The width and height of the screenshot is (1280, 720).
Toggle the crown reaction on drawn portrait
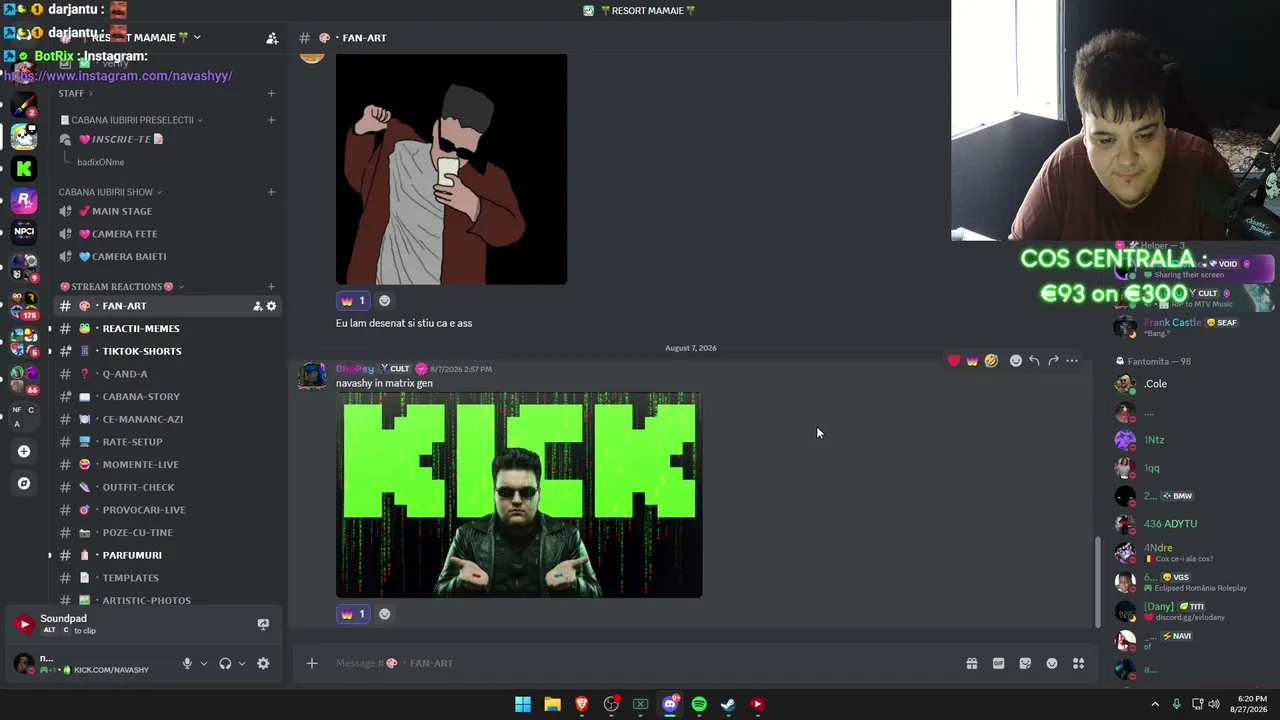pos(353,300)
